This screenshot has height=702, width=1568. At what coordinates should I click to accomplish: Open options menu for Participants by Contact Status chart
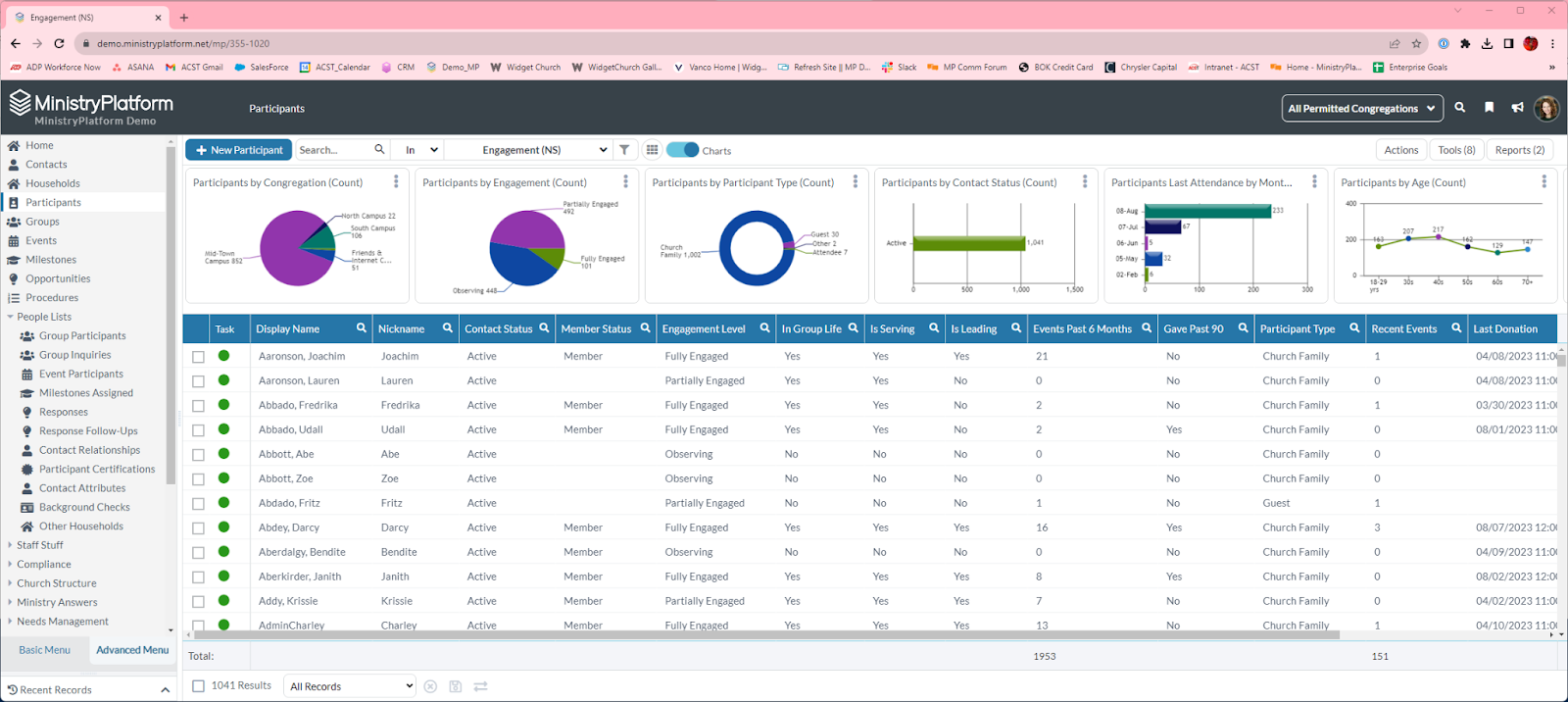coord(1085,181)
